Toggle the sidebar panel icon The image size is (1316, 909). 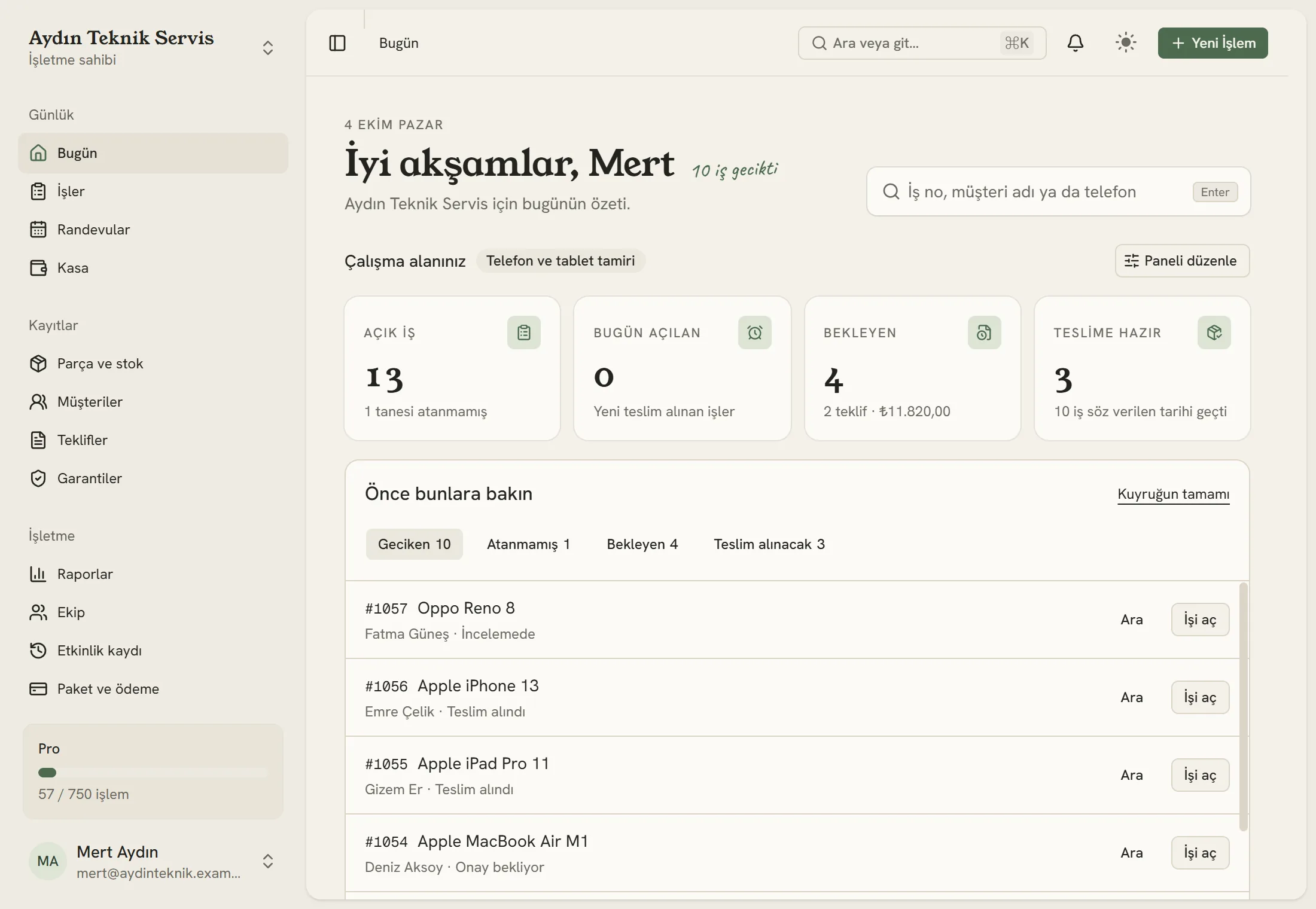337,43
